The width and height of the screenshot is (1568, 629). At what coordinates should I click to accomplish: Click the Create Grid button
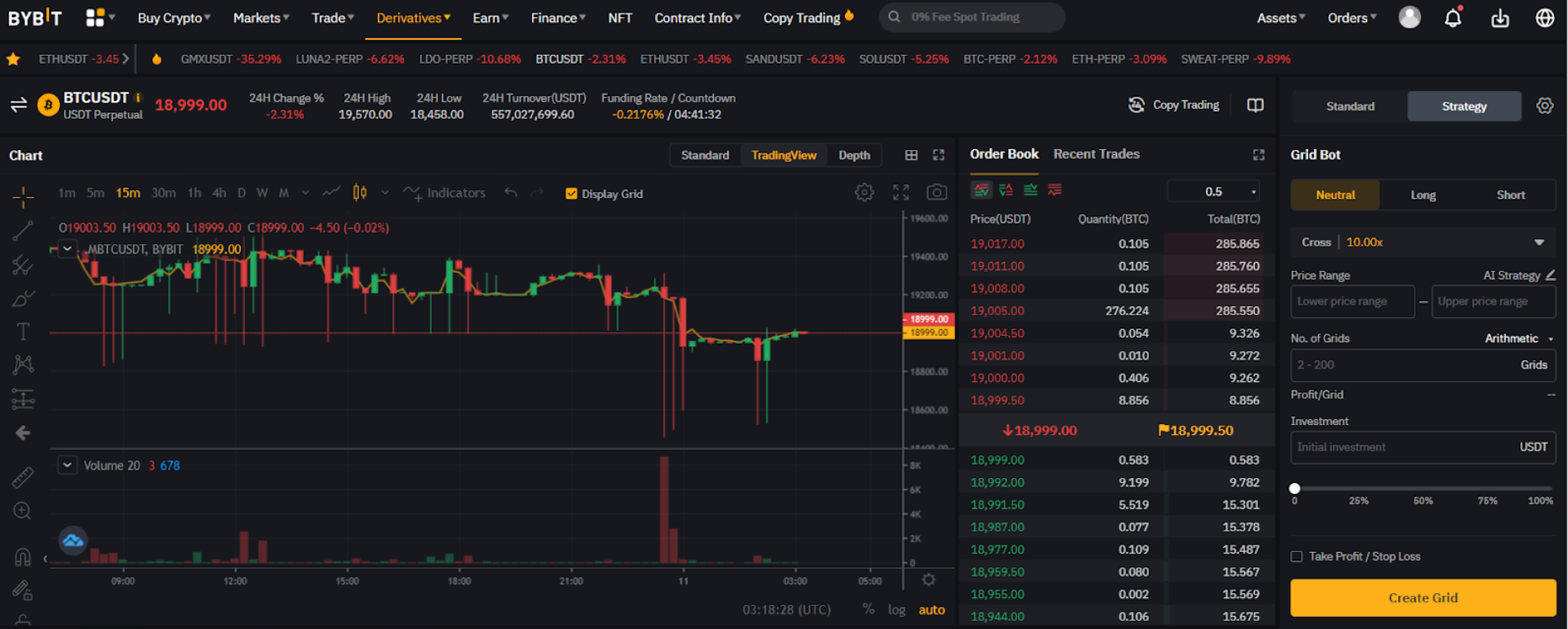tap(1422, 598)
